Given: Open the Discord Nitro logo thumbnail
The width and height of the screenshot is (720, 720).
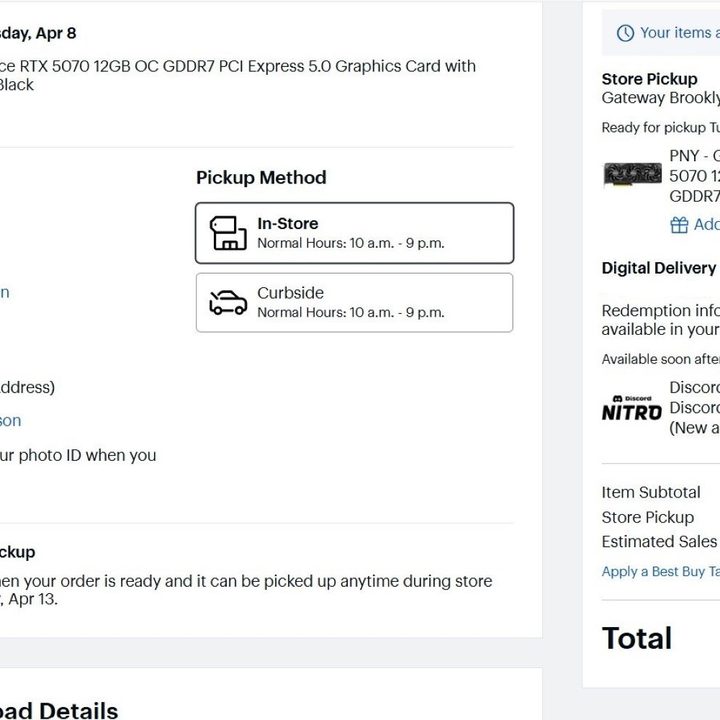Looking at the screenshot, I should click(632, 408).
